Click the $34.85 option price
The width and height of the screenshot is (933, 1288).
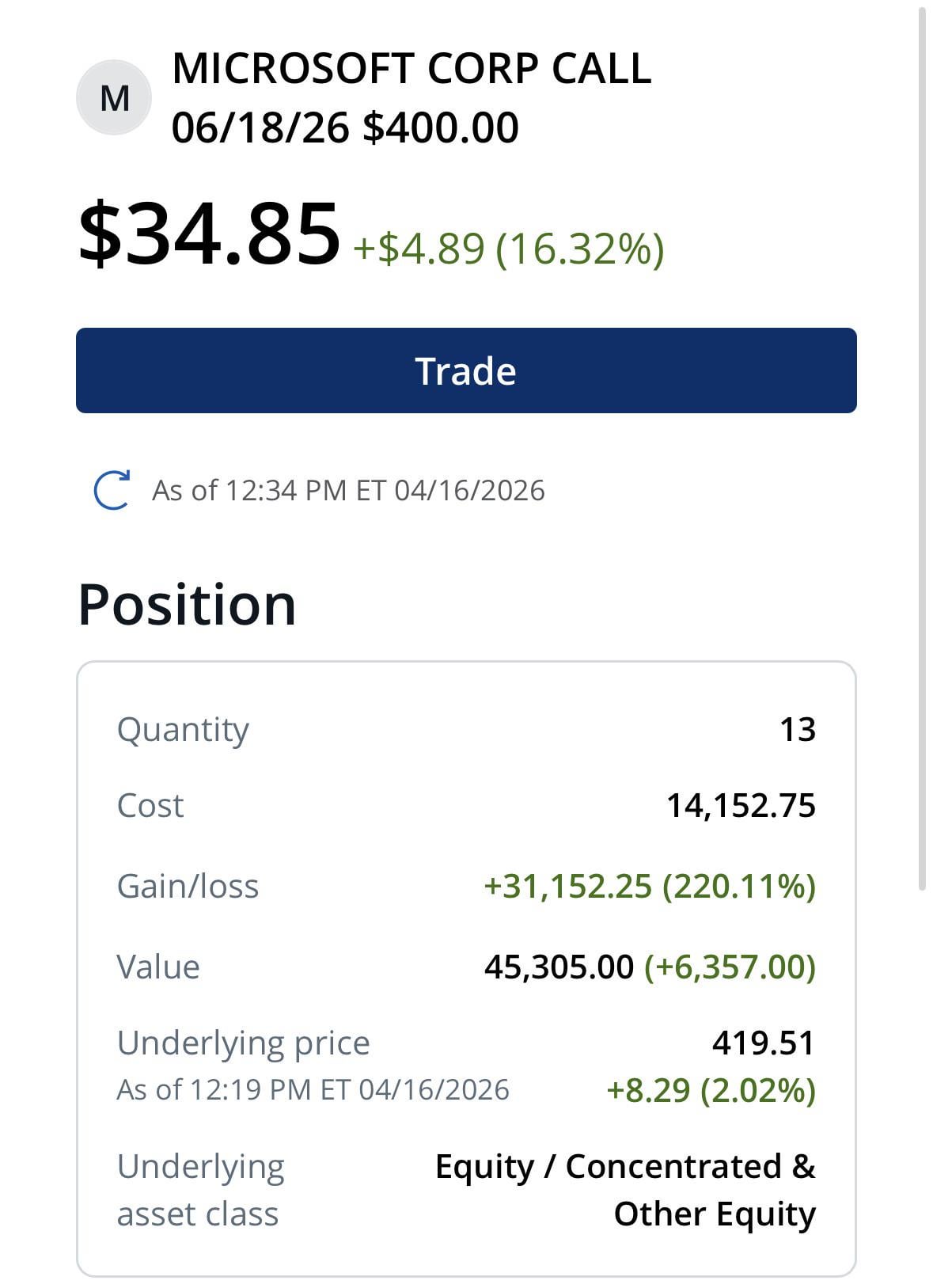coord(209,234)
